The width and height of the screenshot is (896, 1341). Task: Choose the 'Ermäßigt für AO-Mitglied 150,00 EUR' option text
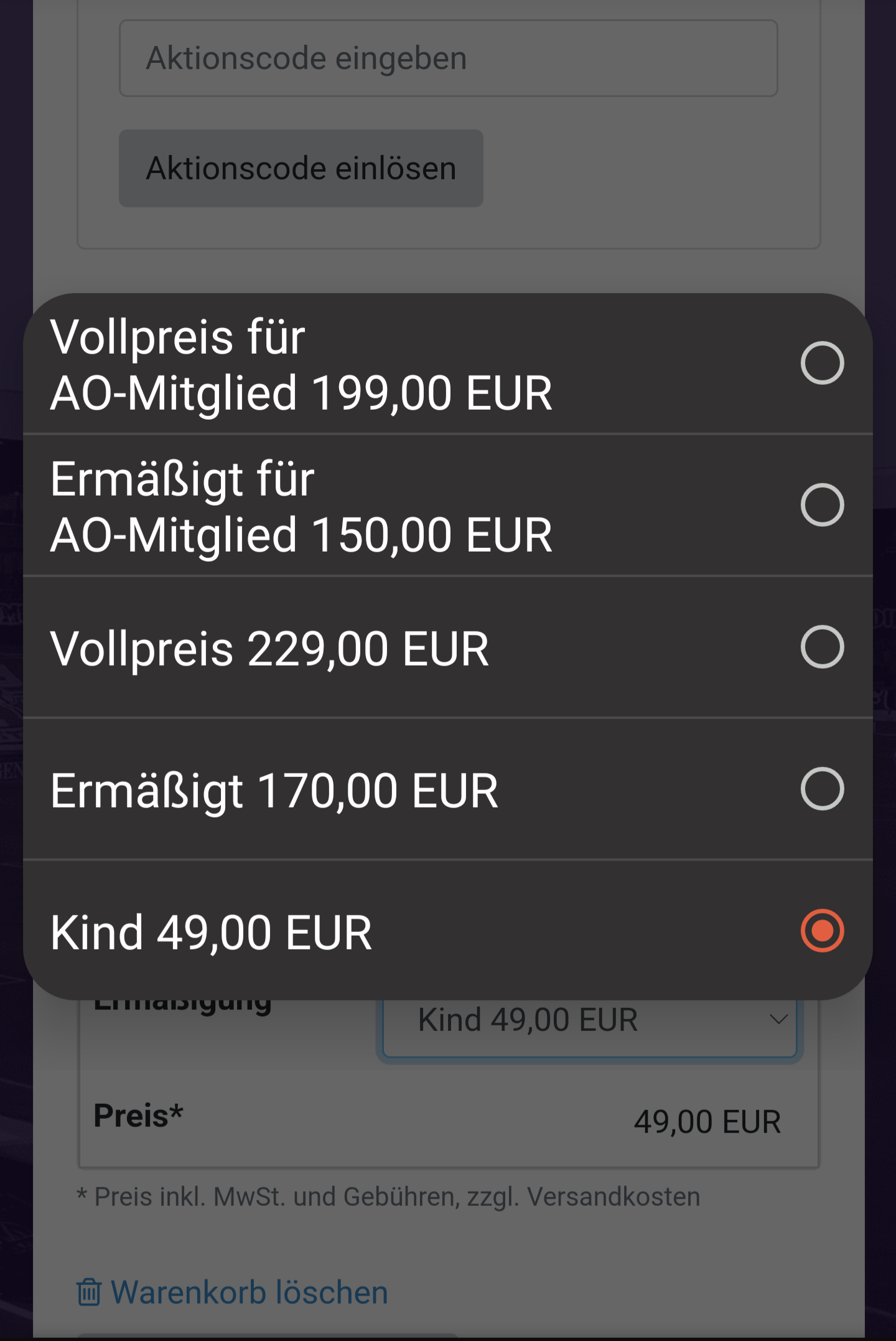point(301,507)
